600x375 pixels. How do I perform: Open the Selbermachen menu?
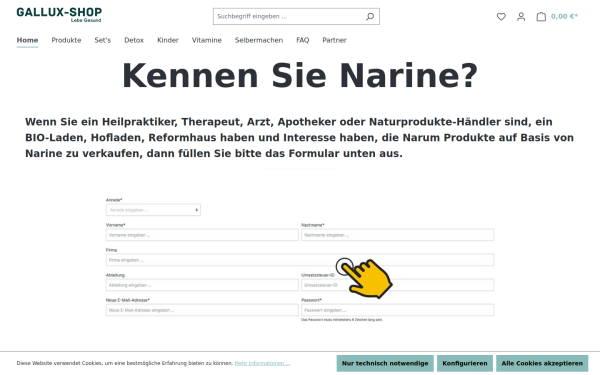coord(259,40)
